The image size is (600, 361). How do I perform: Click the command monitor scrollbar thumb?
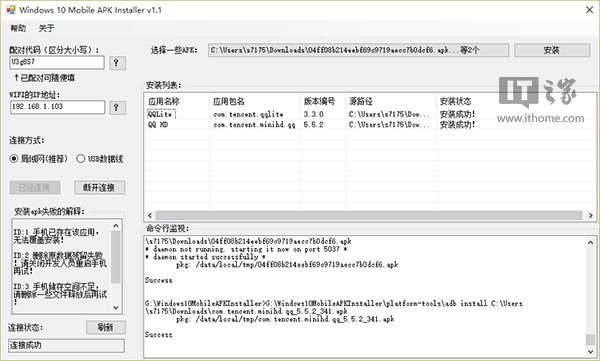tap(590, 340)
